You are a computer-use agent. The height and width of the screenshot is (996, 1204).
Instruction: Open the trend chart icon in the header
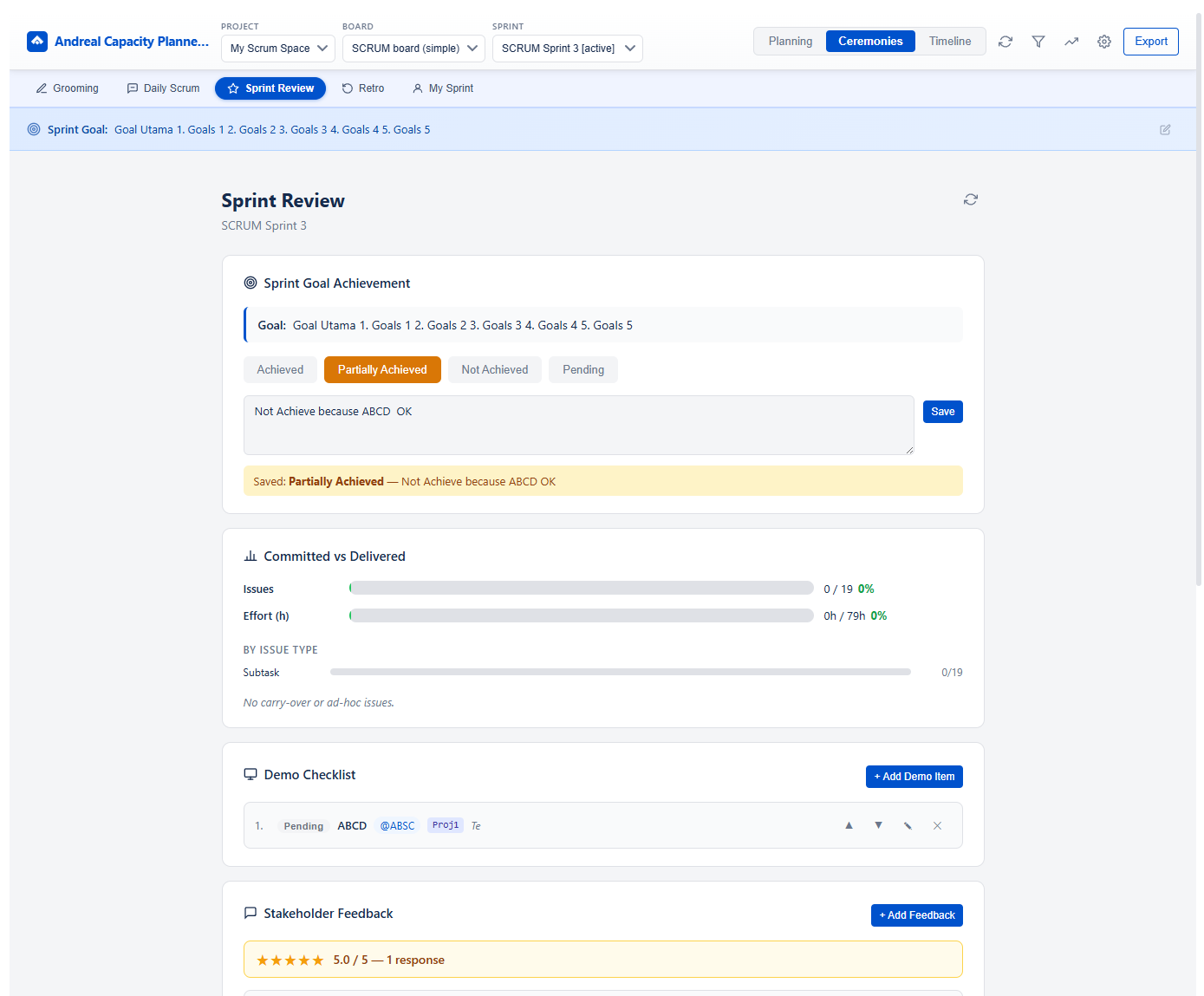click(1071, 41)
